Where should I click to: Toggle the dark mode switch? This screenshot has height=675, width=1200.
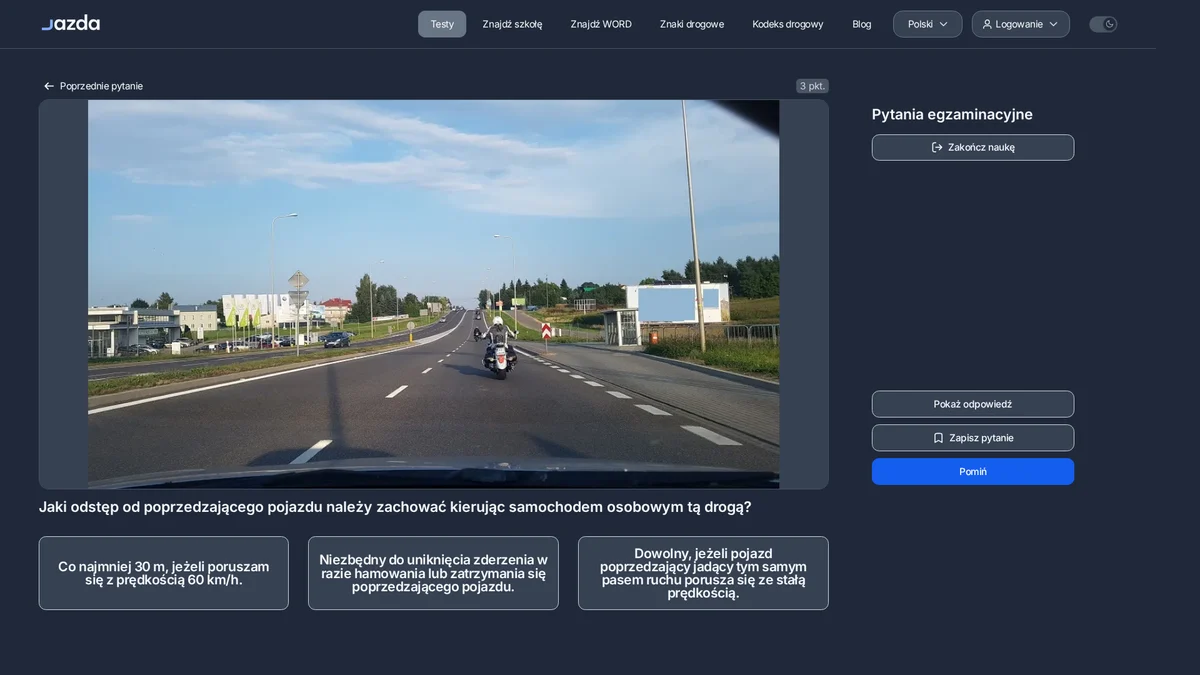coord(1103,24)
